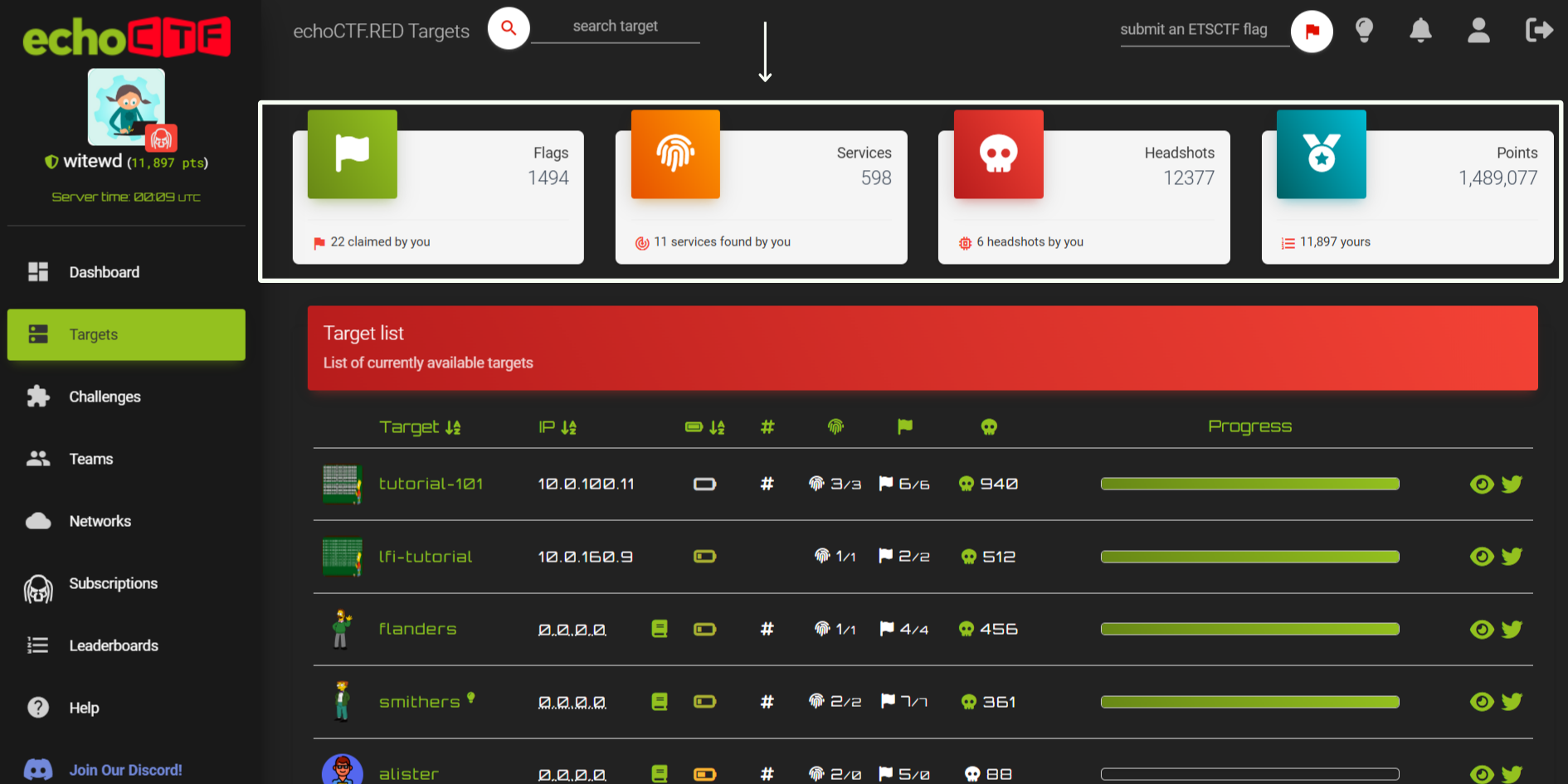
Task: Click the Join Our Discord link
Action: pos(125,770)
